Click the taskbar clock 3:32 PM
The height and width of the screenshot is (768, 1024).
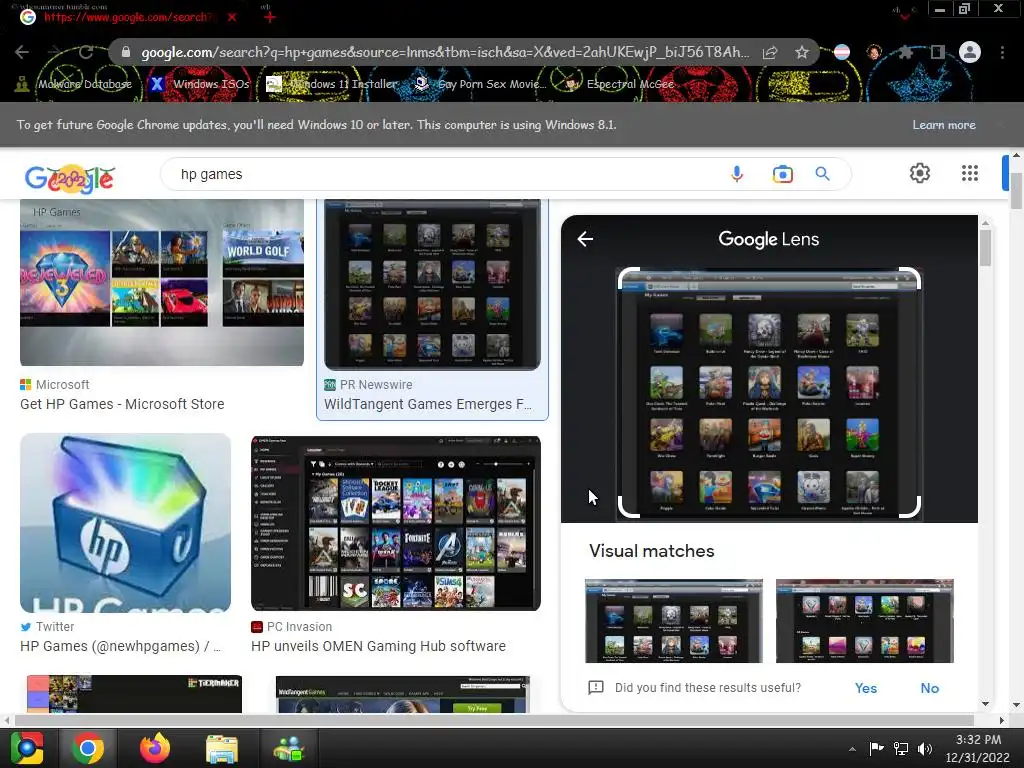(978, 740)
